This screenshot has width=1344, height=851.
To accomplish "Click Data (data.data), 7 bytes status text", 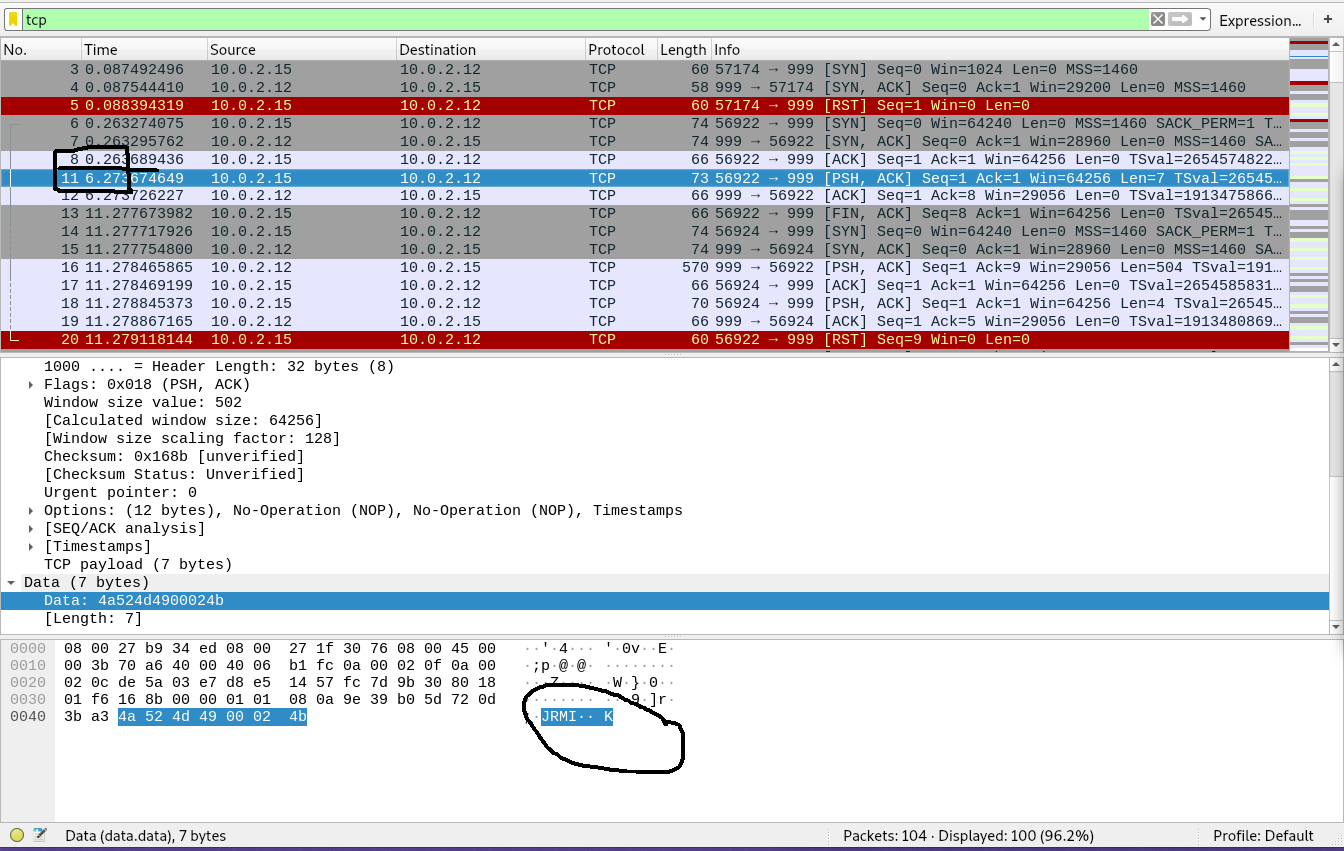I will tap(146, 836).
